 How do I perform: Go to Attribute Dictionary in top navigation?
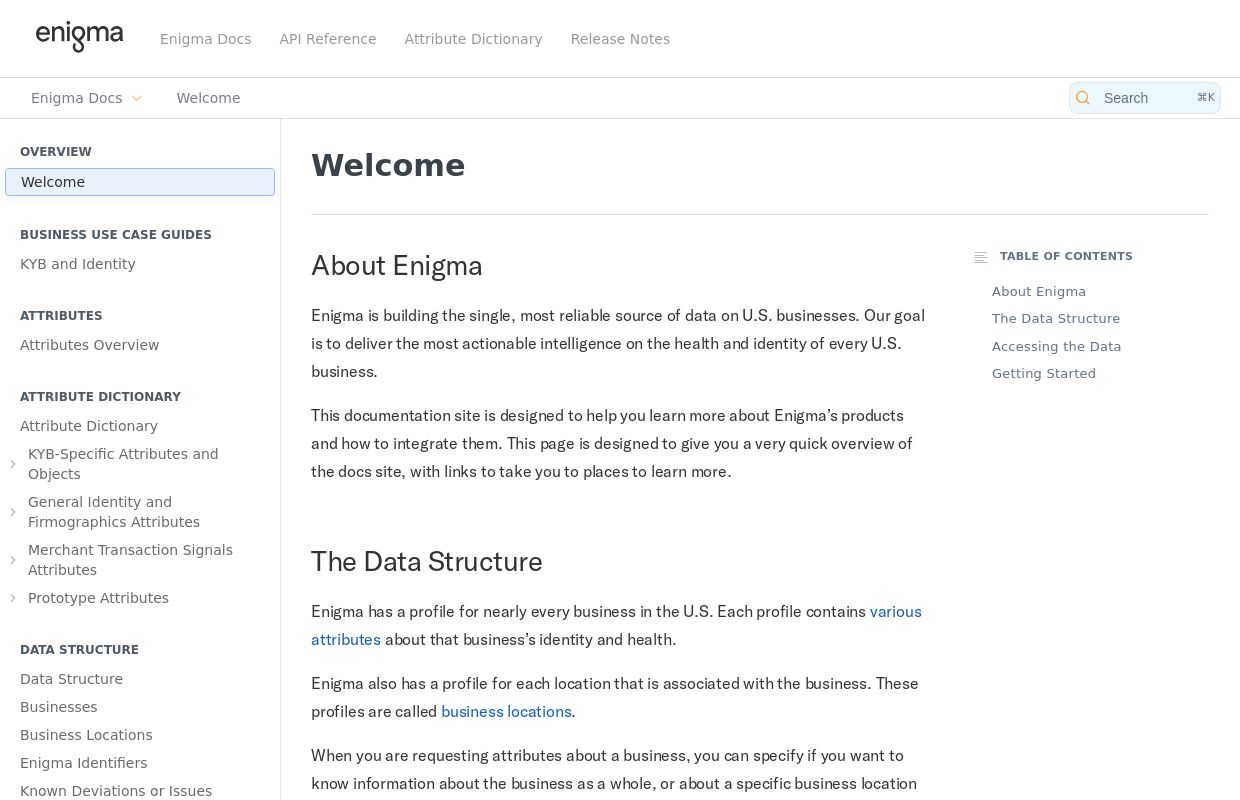pos(473,39)
